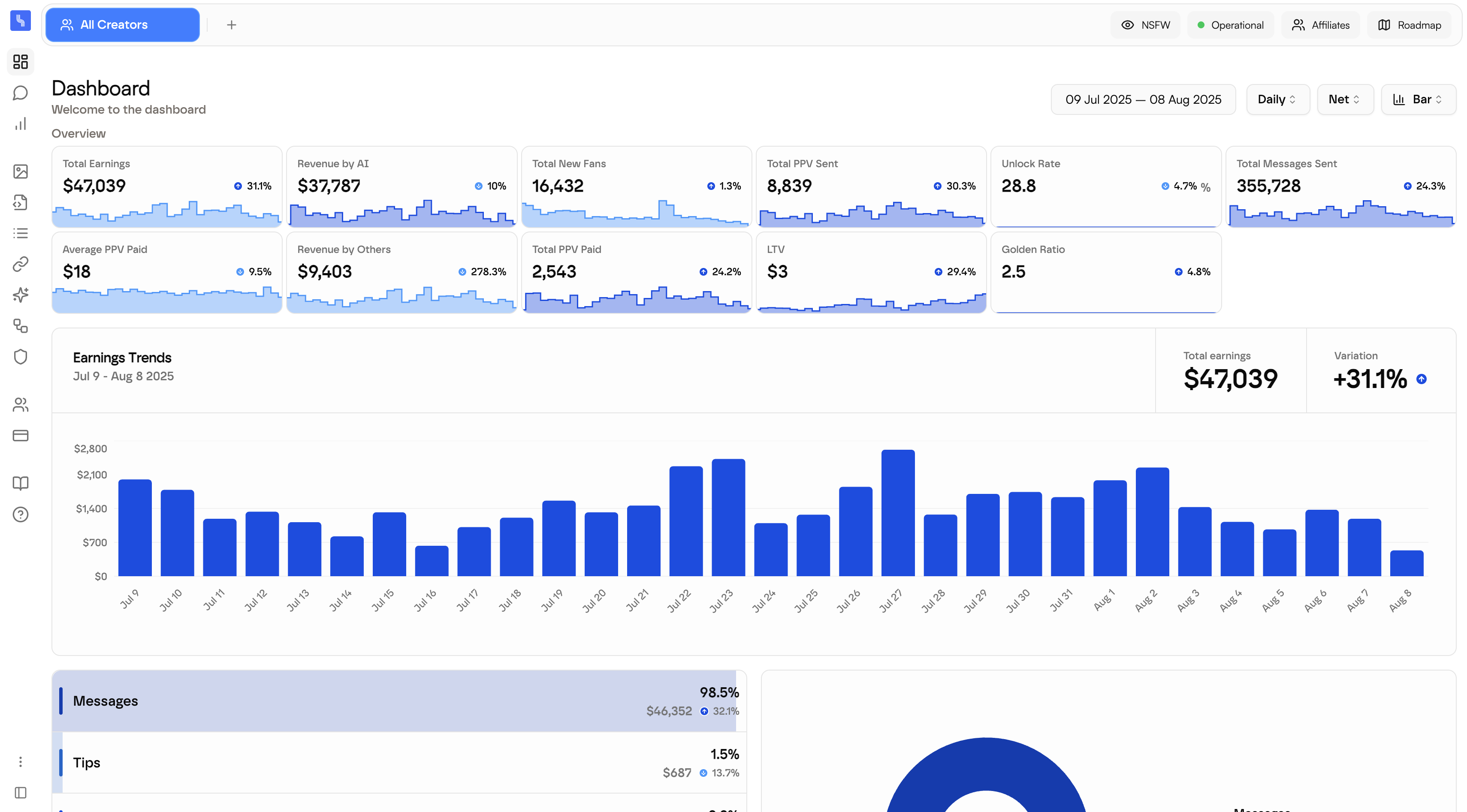Image resolution: width=1467 pixels, height=812 pixels.
Task: Toggle the NSFW visibility eye button
Action: pyautogui.click(x=1145, y=25)
